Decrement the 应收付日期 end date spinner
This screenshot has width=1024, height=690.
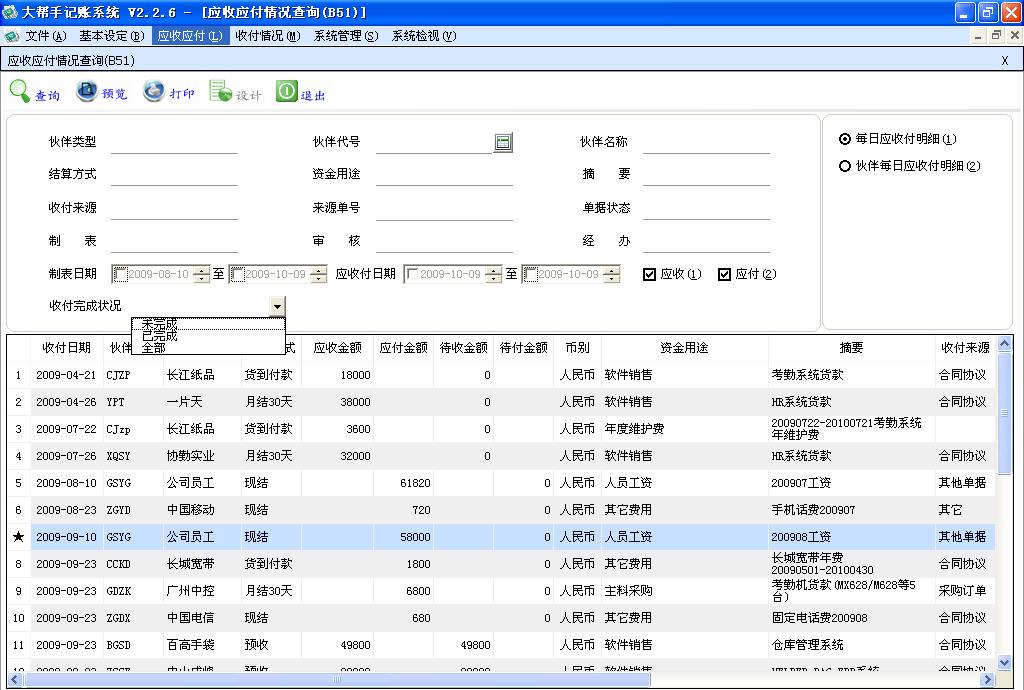click(611, 279)
